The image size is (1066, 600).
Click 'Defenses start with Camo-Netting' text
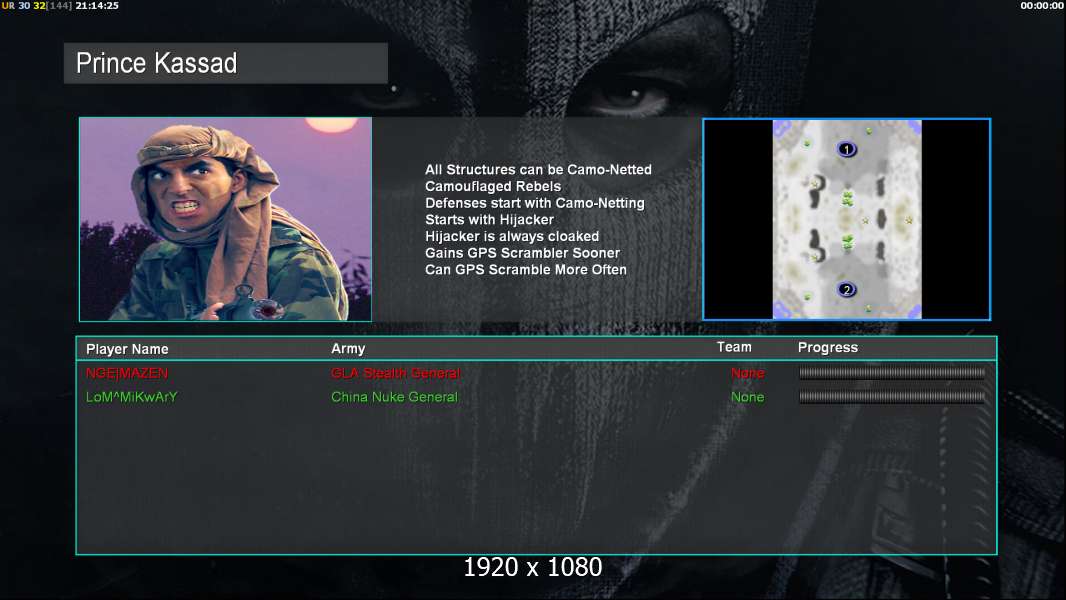pos(535,203)
